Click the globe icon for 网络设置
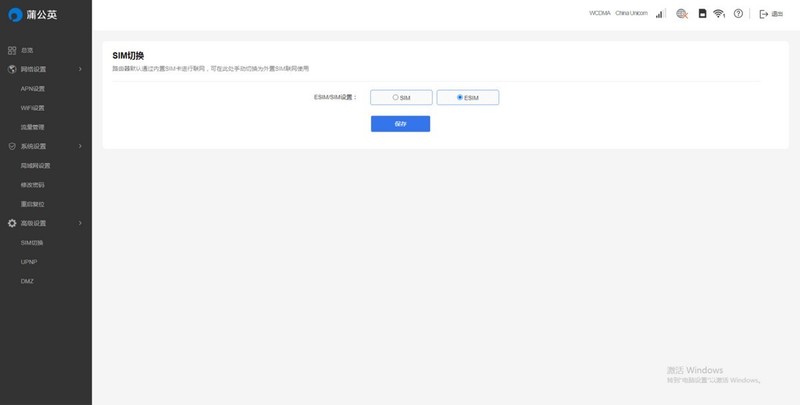 point(12,69)
